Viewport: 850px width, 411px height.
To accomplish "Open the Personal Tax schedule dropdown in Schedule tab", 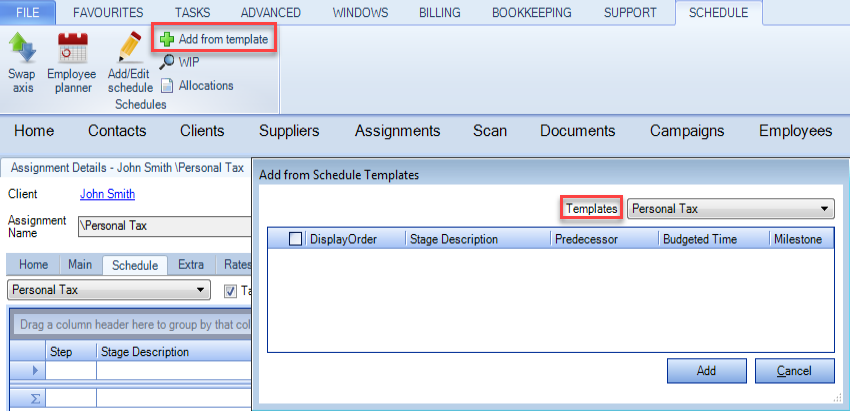I will pyautogui.click(x=108, y=290).
